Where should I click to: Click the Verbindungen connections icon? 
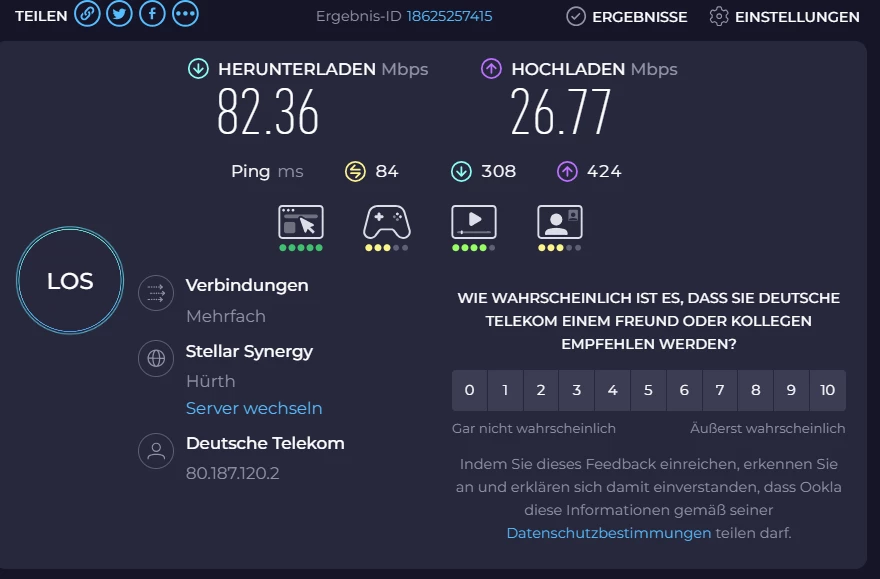[x=156, y=293]
